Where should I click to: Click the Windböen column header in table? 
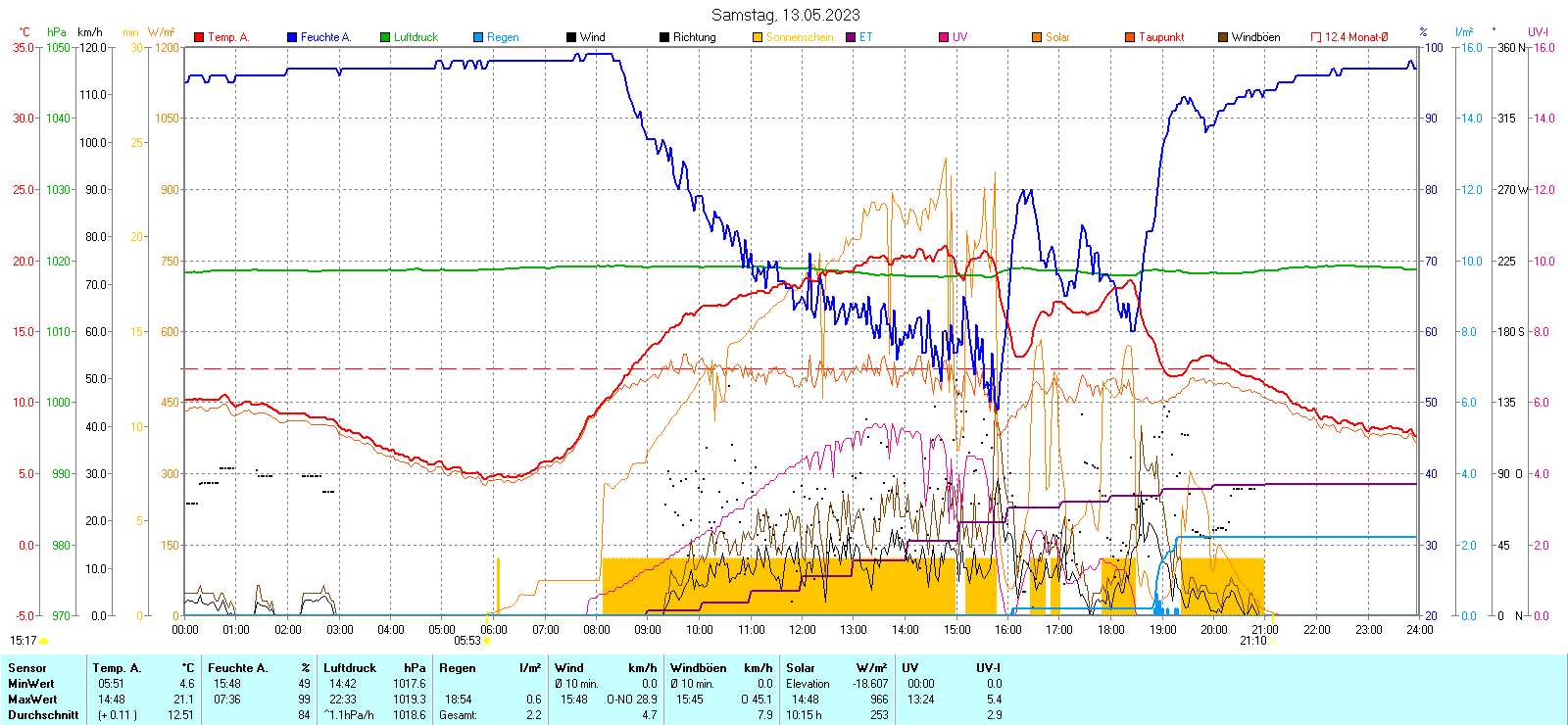click(x=699, y=668)
